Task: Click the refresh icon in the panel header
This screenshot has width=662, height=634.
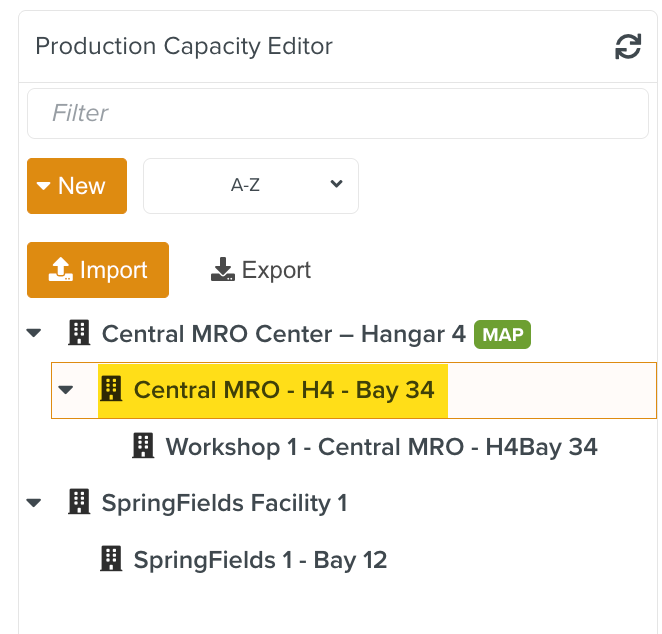Action: [627, 47]
